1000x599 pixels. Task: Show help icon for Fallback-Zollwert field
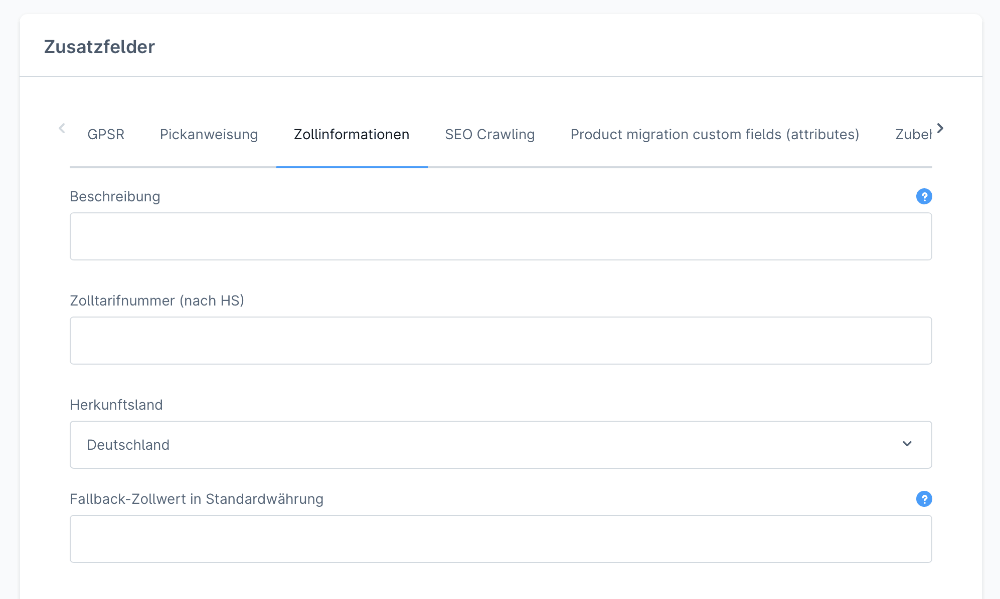coord(924,499)
